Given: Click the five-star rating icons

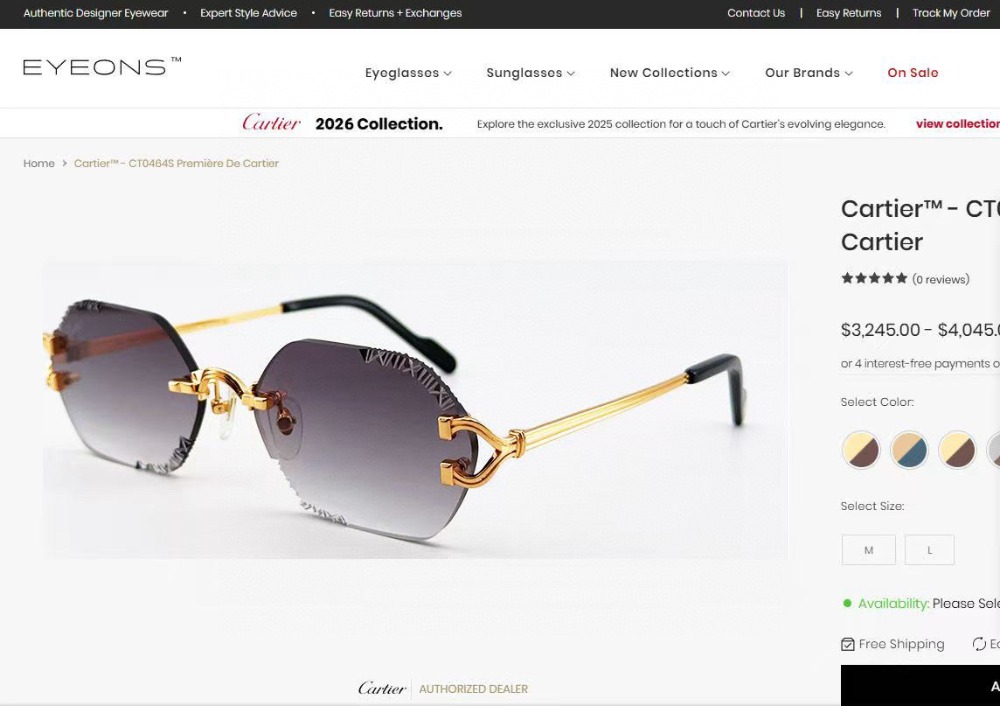Looking at the screenshot, I should coord(874,278).
